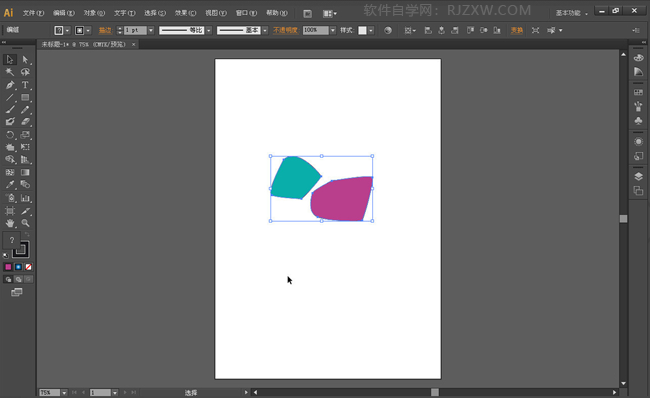Image resolution: width=650 pixels, height=398 pixels.
Task: Reset to default fill and stroke
Action: tap(5, 255)
